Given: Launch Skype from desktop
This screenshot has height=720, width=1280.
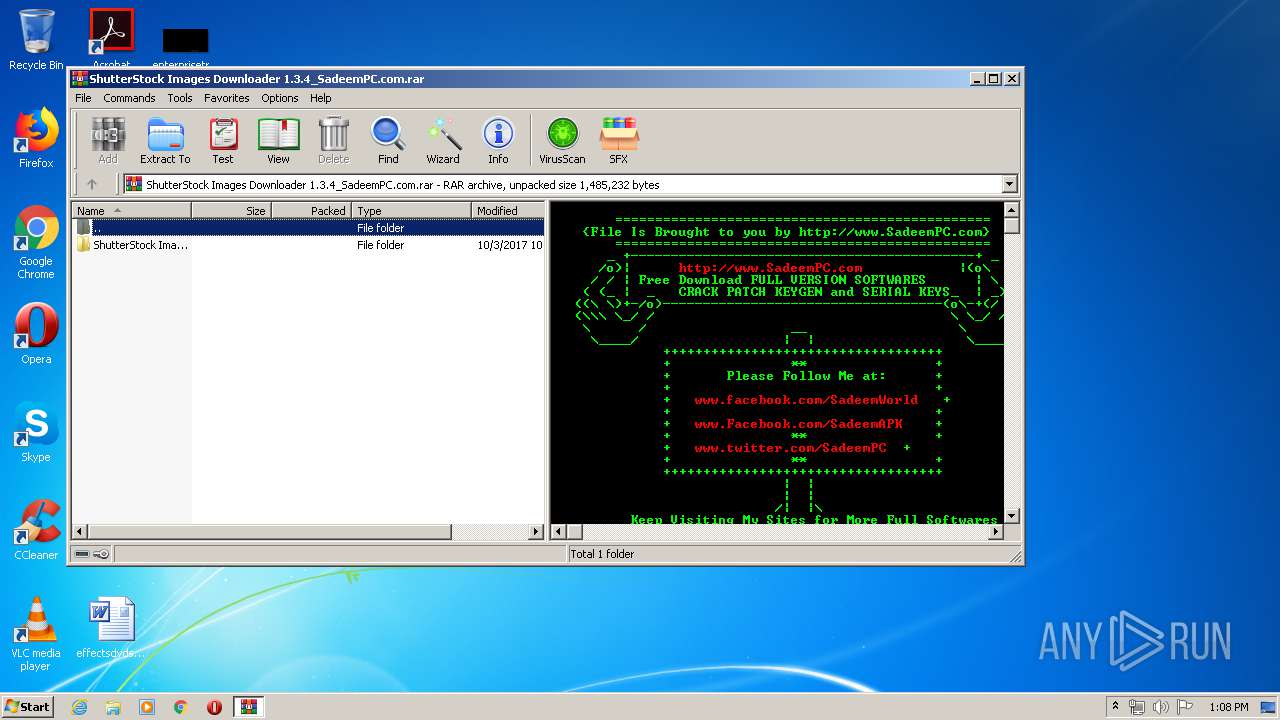Looking at the screenshot, I should tap(36, 432).
